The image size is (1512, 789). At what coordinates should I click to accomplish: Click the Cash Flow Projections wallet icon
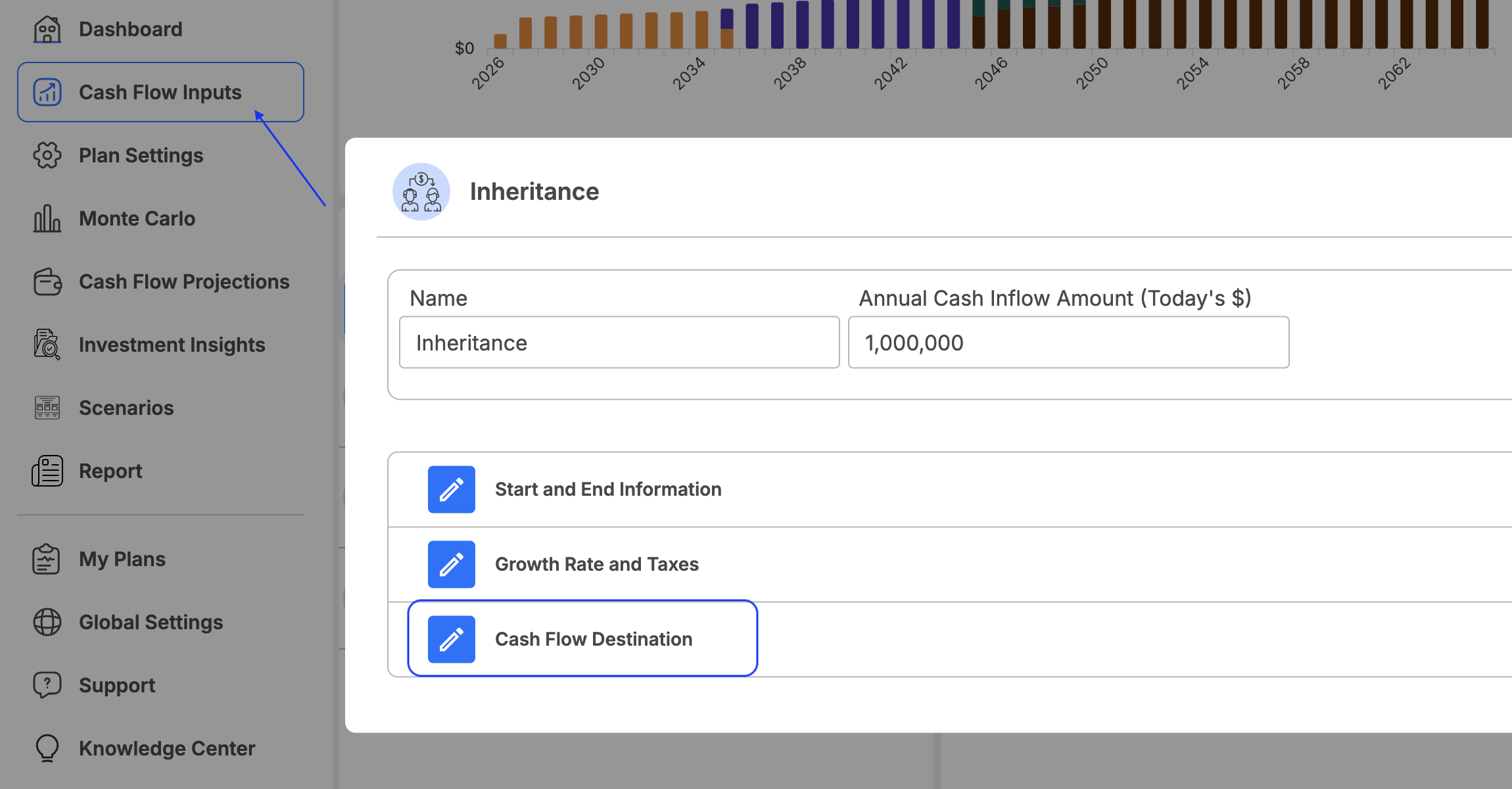[47, 281]
